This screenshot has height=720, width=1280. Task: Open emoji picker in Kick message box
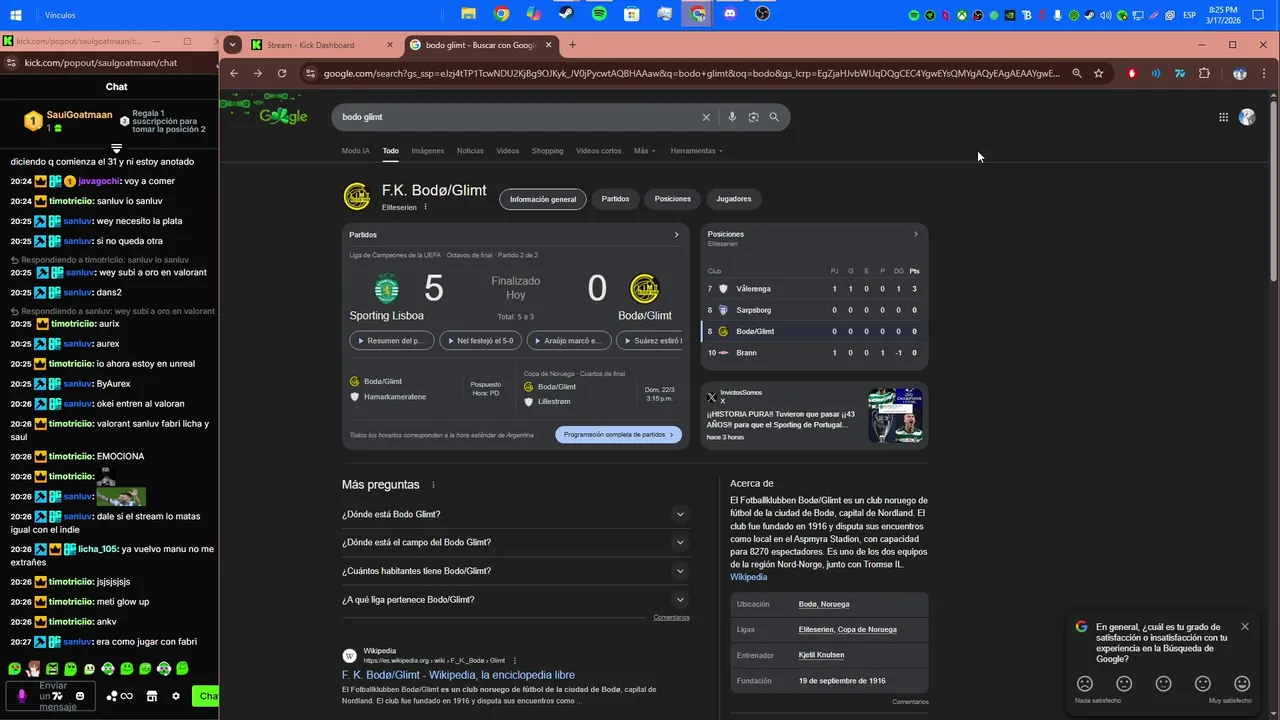click(x=81, y=696)
